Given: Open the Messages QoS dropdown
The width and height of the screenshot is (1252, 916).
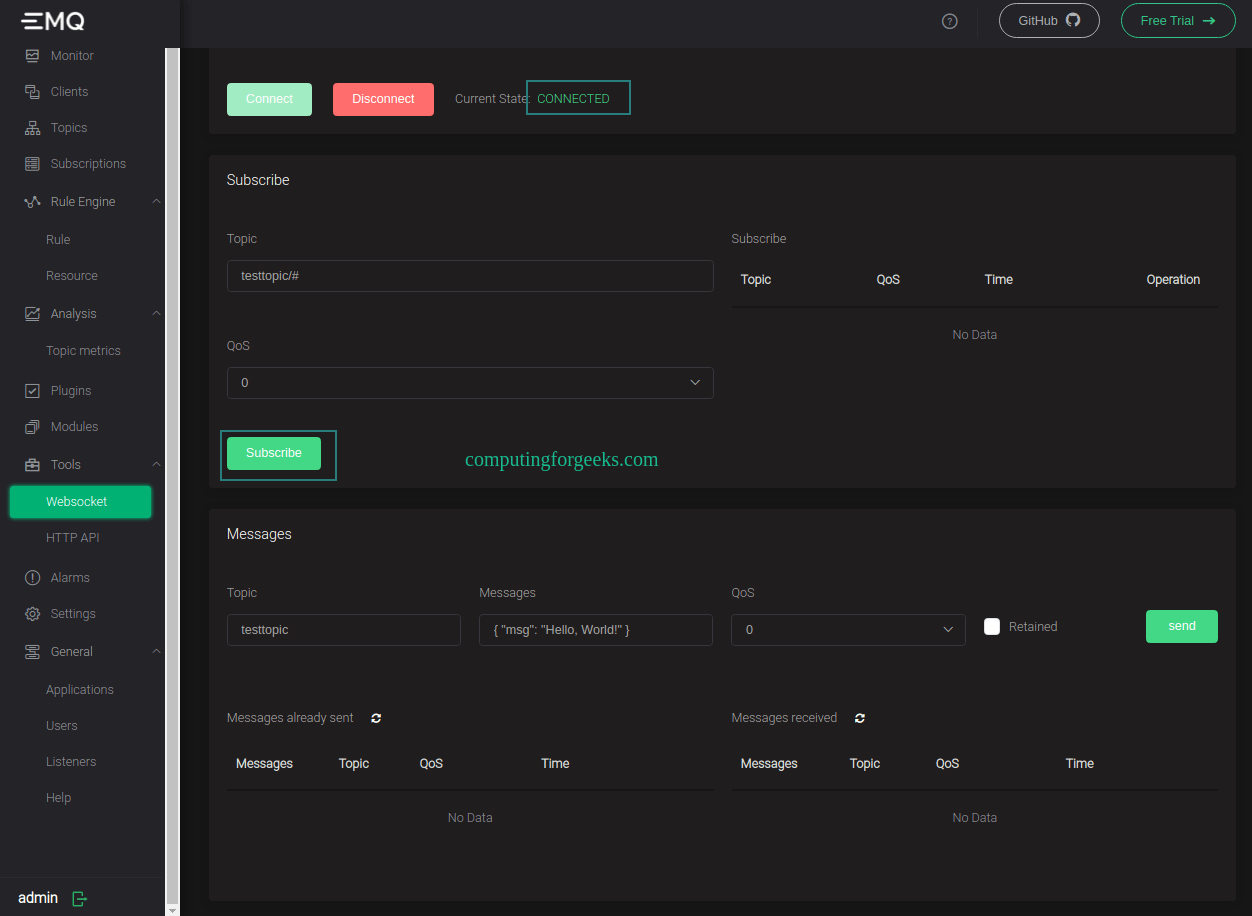Looking at the screenshot, I should (848, 630).
